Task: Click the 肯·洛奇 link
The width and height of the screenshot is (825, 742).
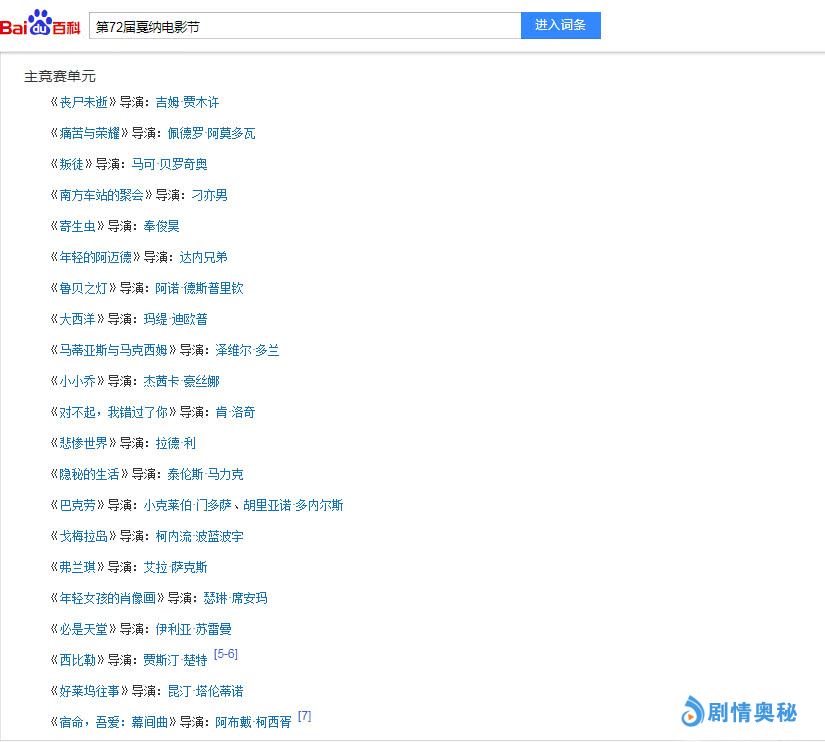Action: point(235,412)
